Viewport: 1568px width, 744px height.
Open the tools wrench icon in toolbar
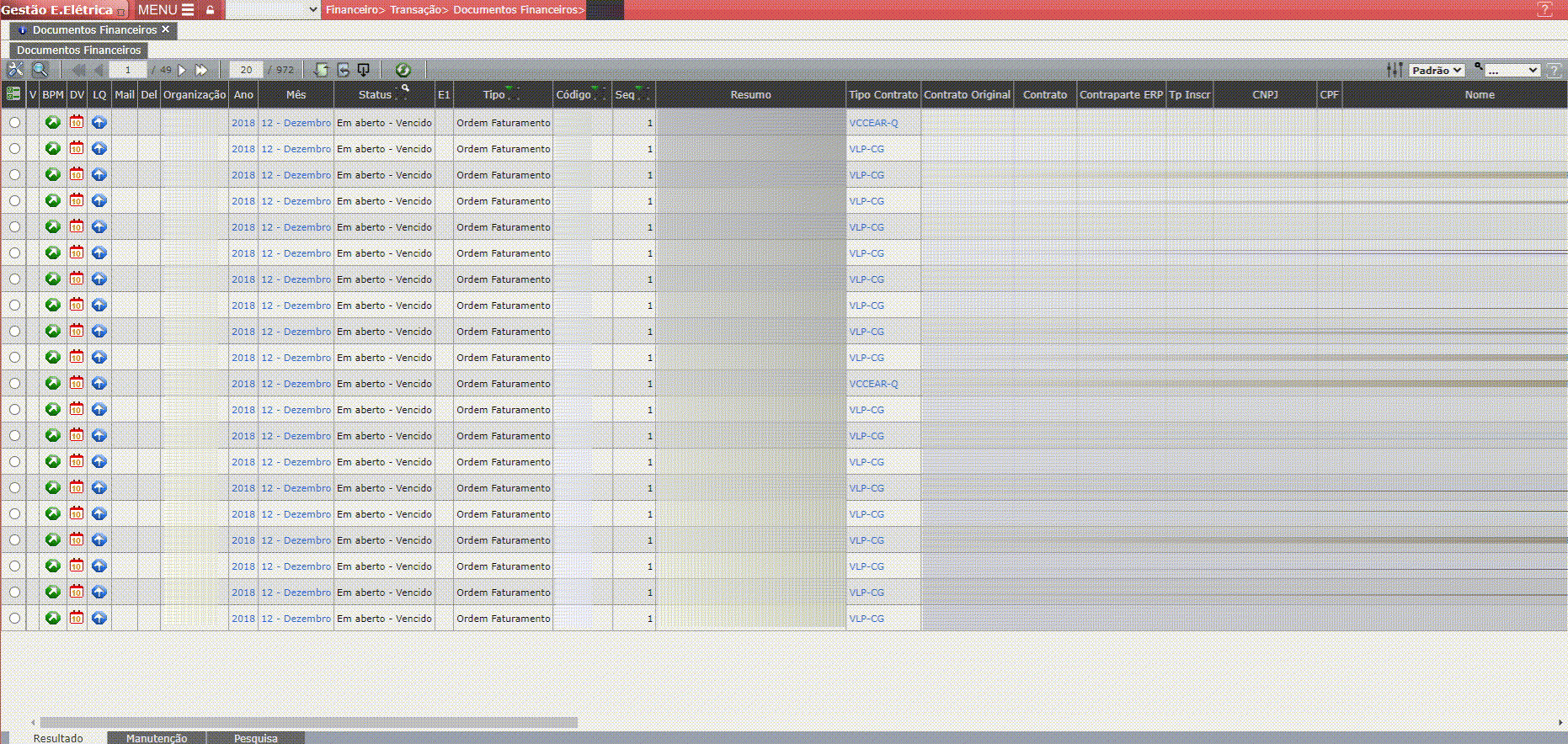click(x=15, y=70)
